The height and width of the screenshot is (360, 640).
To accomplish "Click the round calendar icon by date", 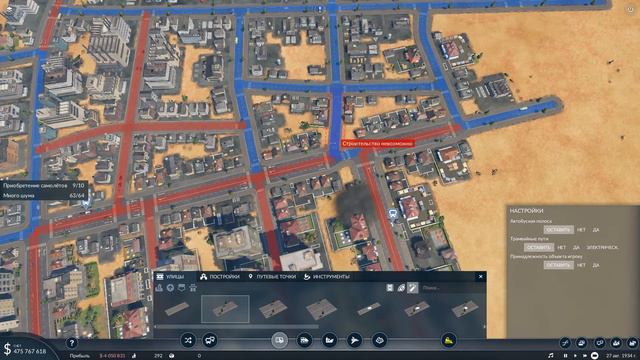I will pyautogui.click(x=595, y=356).
